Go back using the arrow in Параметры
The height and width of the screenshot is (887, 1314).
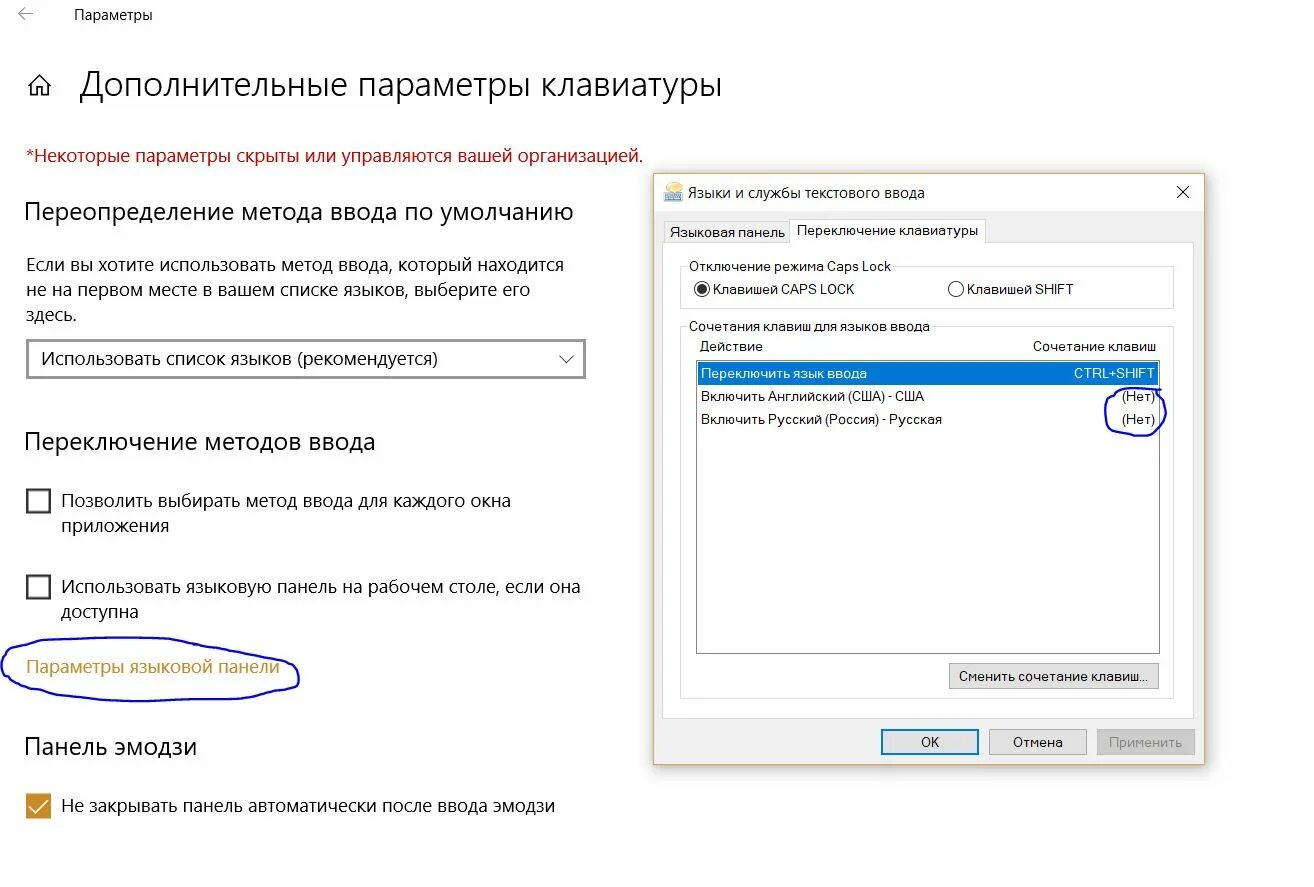click(25, 15)
